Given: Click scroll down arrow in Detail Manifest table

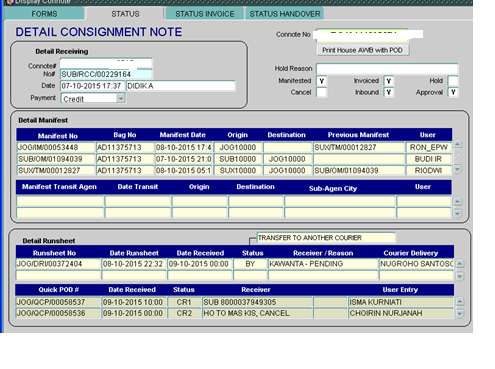Looking at the screenshot, I should pyautogui.click(x=457, y=169).
